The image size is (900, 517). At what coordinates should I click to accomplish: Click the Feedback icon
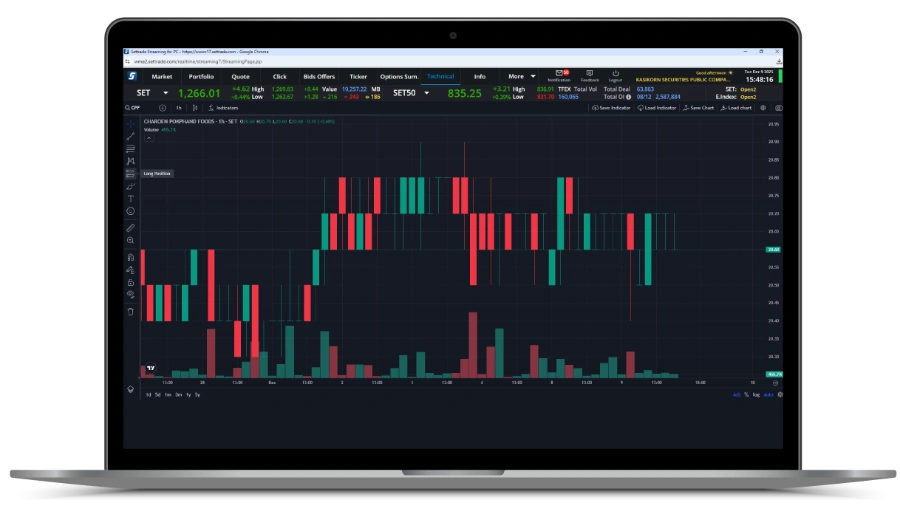[x=590, y=75]
